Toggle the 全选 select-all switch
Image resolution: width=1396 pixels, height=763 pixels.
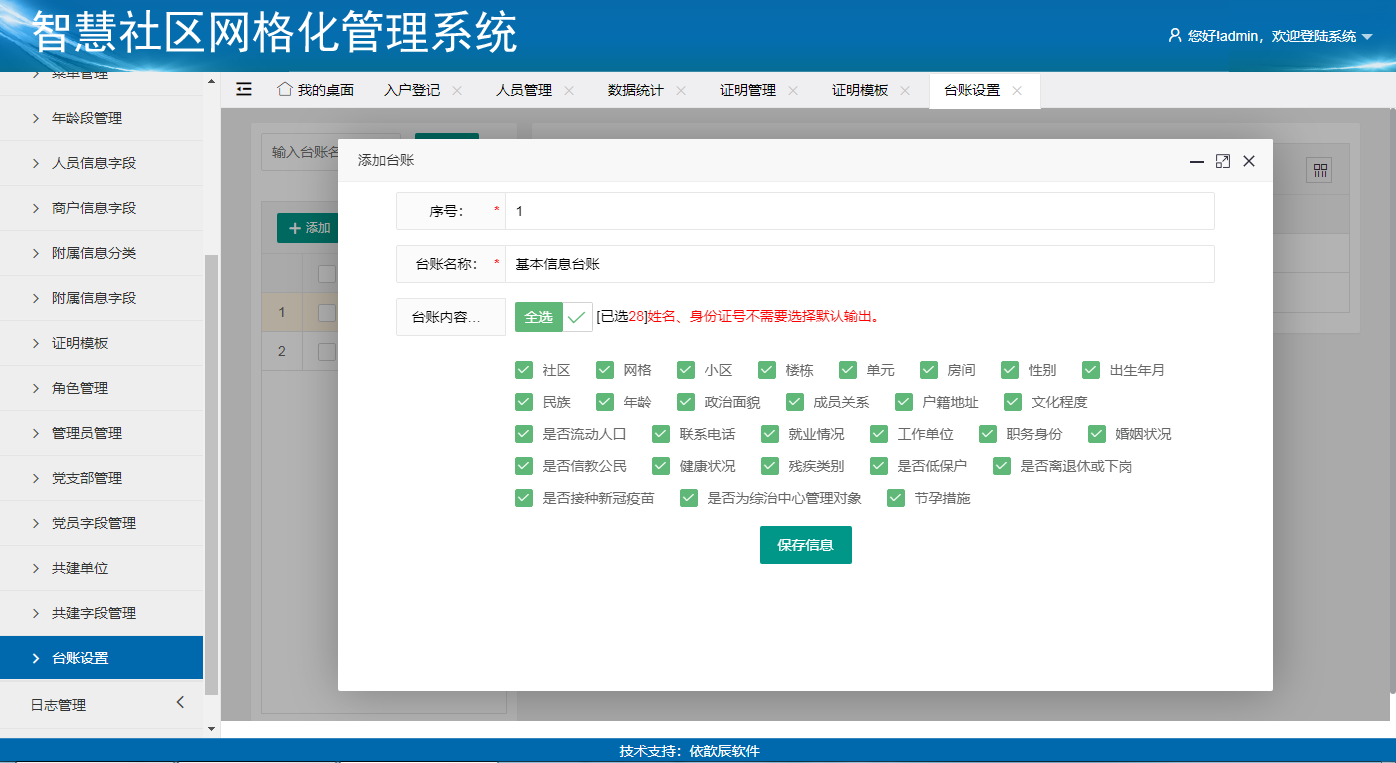click(553, 317)
